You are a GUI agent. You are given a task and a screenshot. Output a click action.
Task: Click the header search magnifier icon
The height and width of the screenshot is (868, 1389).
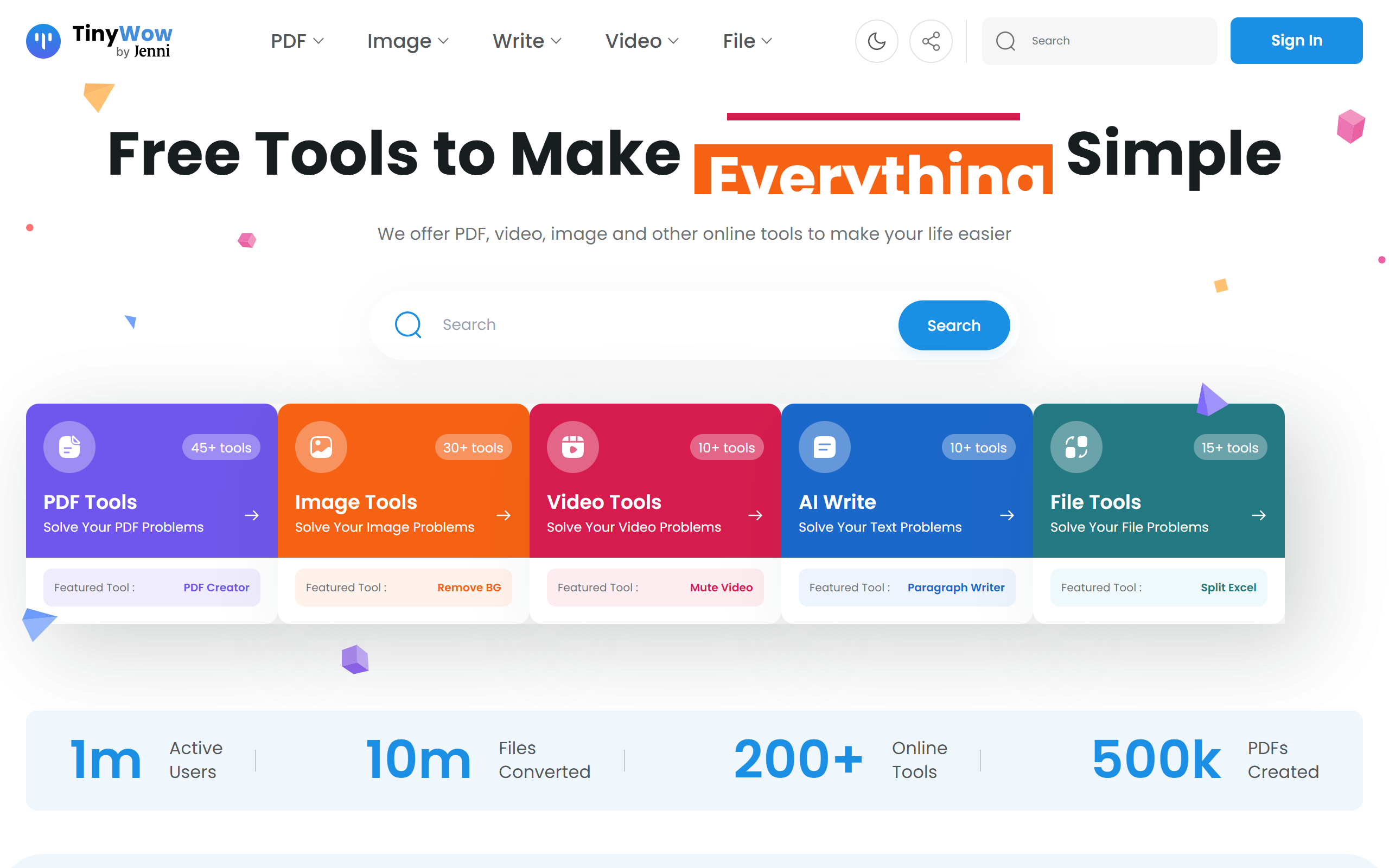pyautogui.click(x=1005, y=41)
